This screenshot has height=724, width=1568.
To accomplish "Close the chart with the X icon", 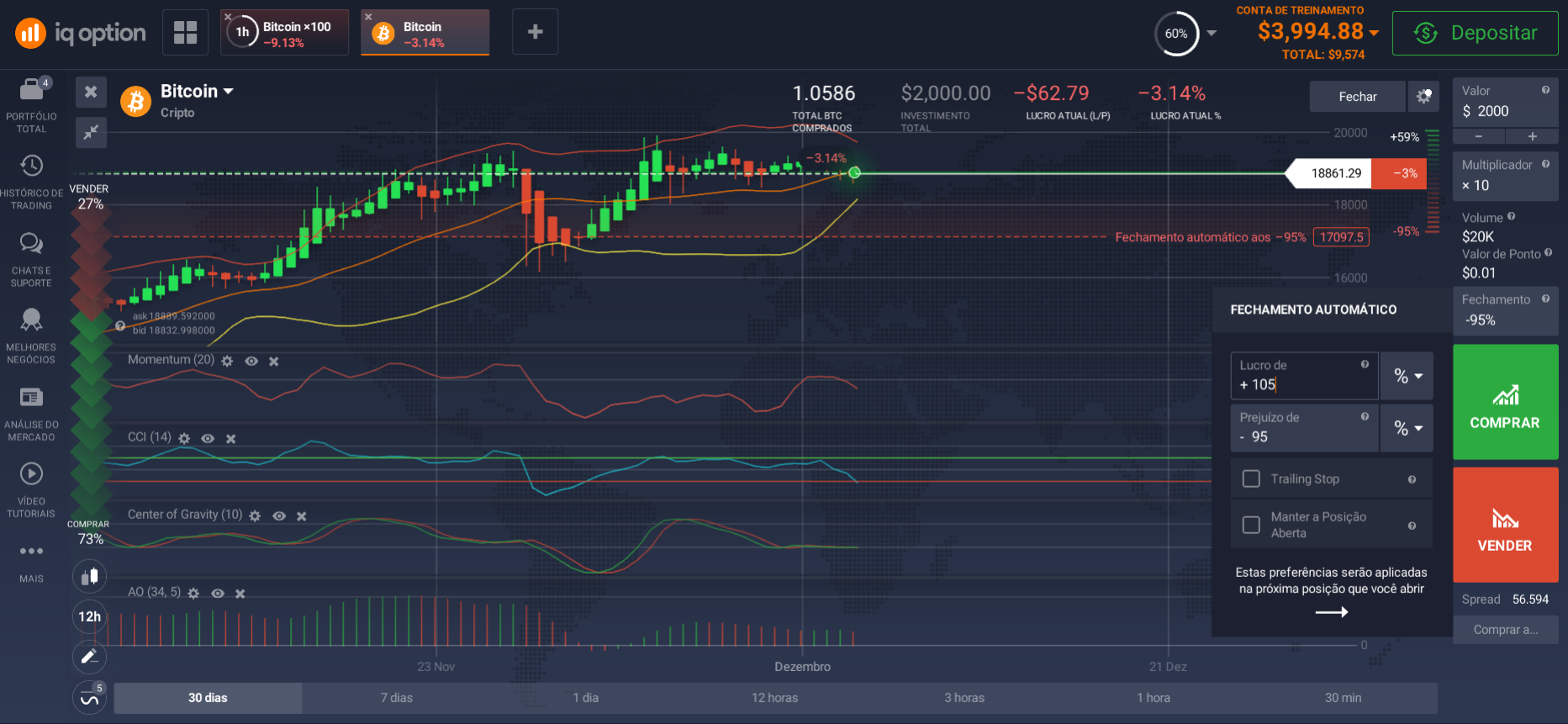I will click(91, 92).
